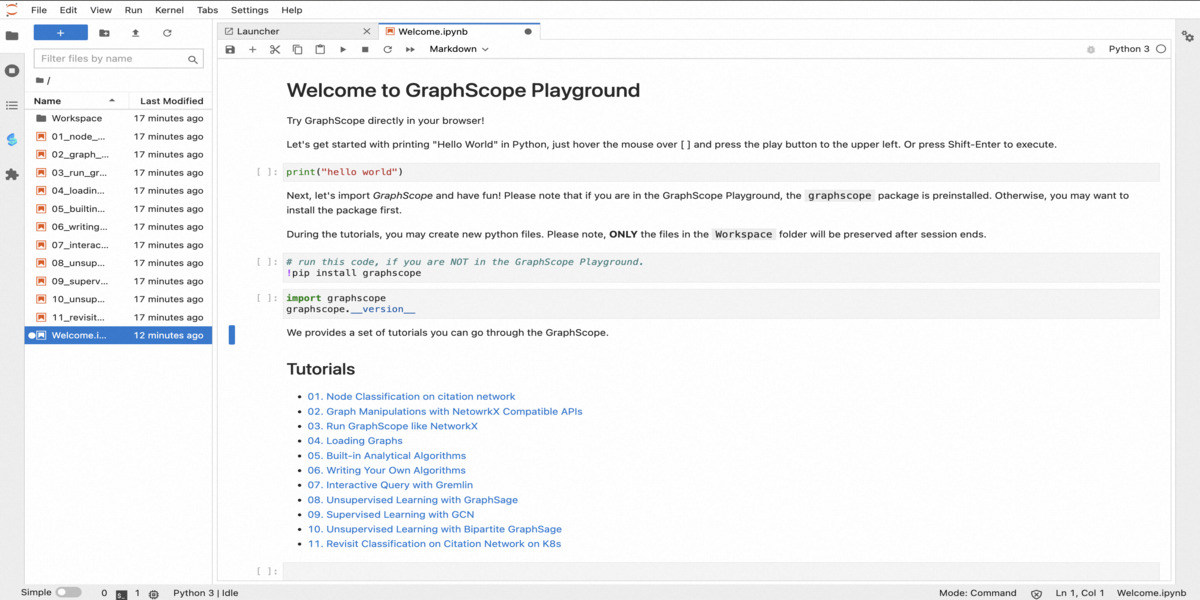Viewport: 1200px width, 600px height.
Task: Open the Markdown cell type dropdown
Action: click(x=458, y=48)
